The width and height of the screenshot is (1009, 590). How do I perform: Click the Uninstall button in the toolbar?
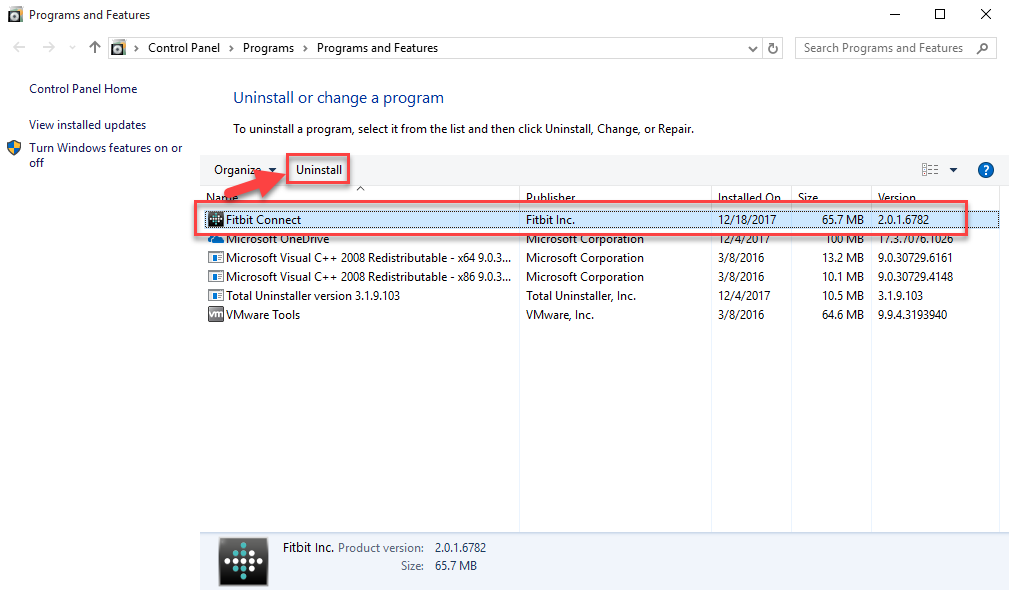point(319,170)
